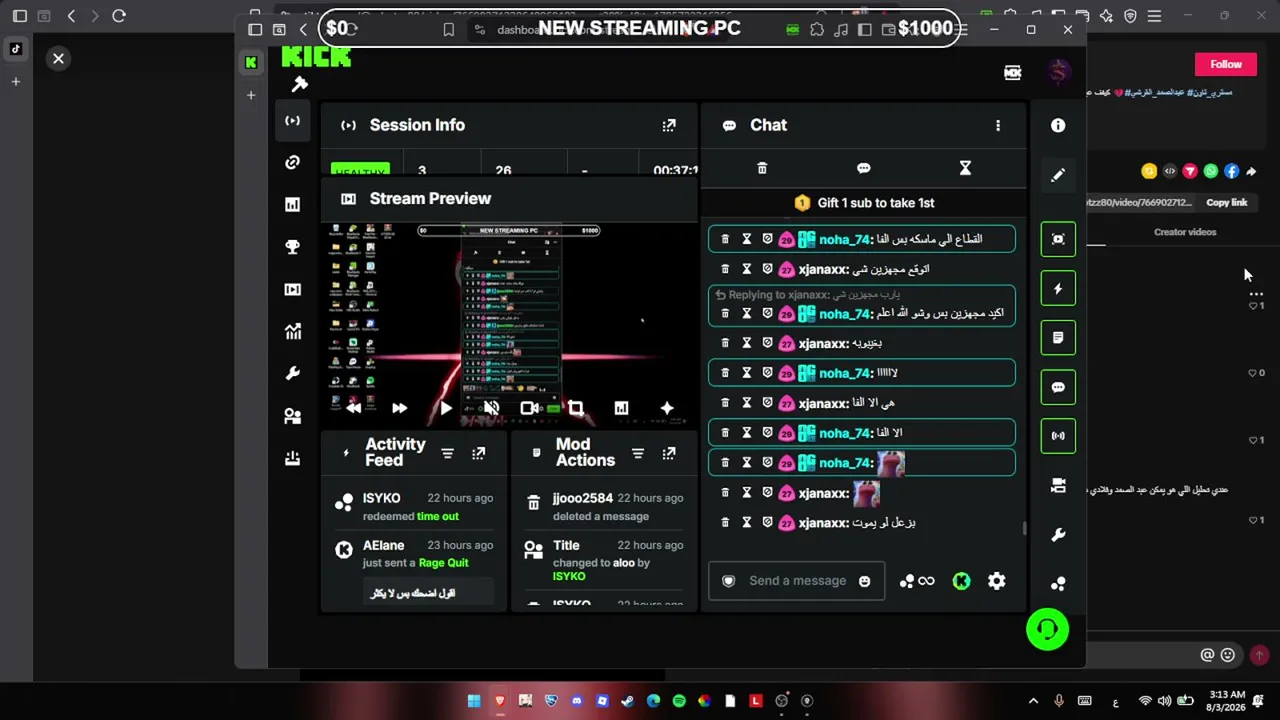The image size is (1280, 720).
Task: Open the shield mod icon on xjanaxx's last message
Action: click(x=767, y=522)
